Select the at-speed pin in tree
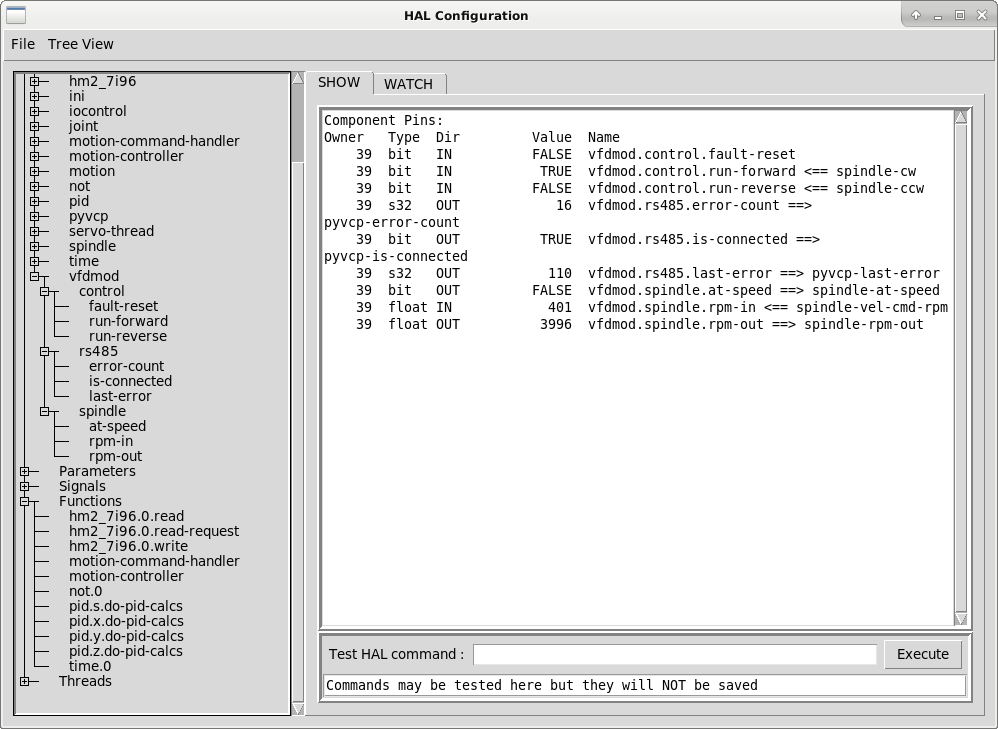 click(x=118, y=426)
